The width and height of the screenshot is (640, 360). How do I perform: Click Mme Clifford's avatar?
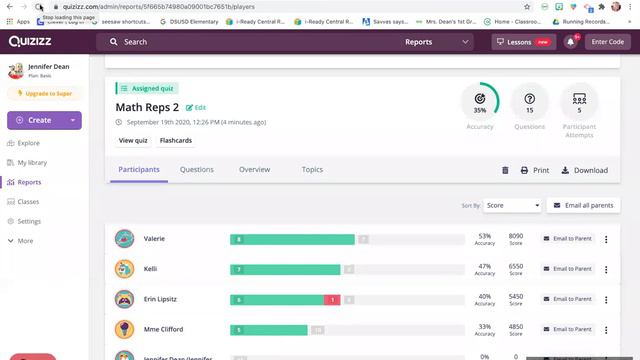[x=124, y=329]
